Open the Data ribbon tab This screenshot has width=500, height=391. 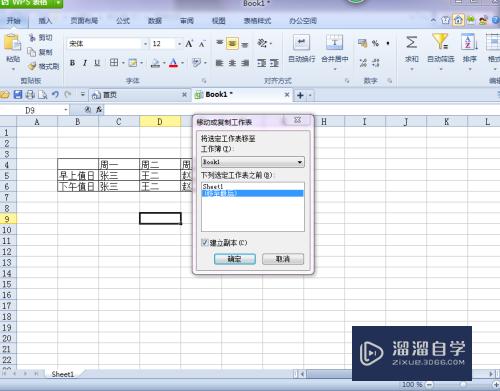pyautogui.click(x=155, y=21)
